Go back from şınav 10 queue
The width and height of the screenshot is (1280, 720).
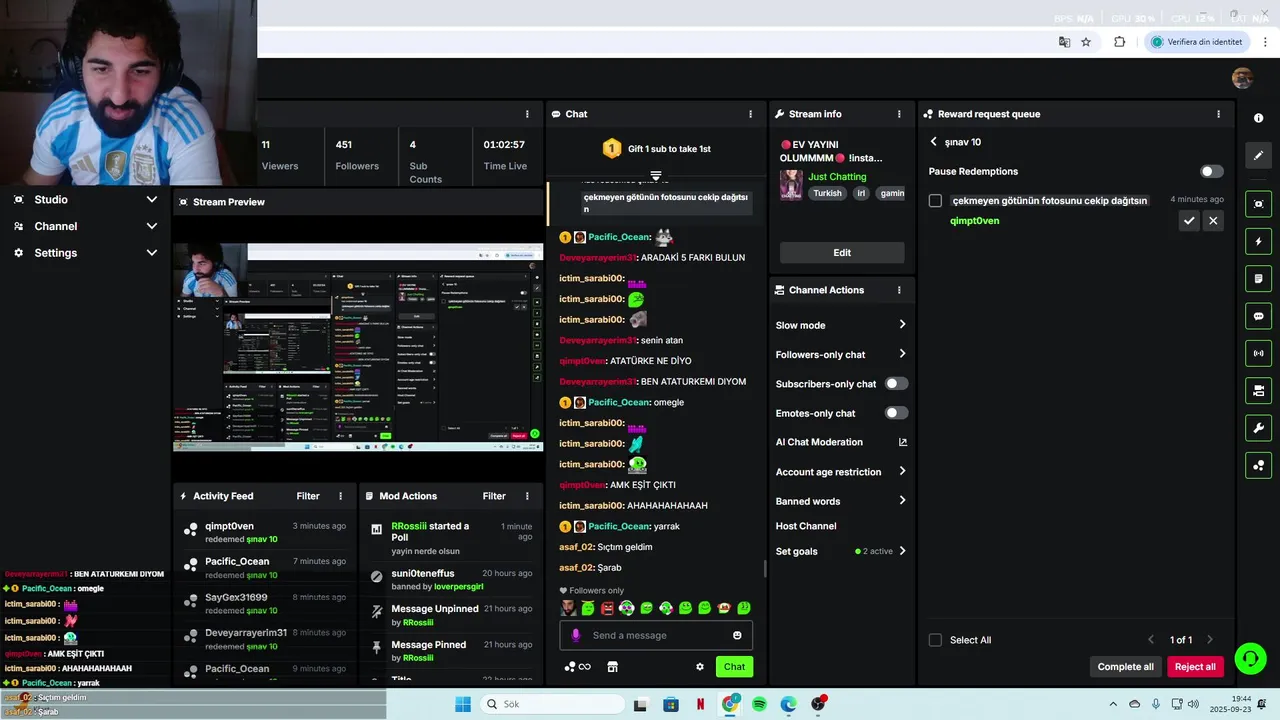[x=933, y=142]
